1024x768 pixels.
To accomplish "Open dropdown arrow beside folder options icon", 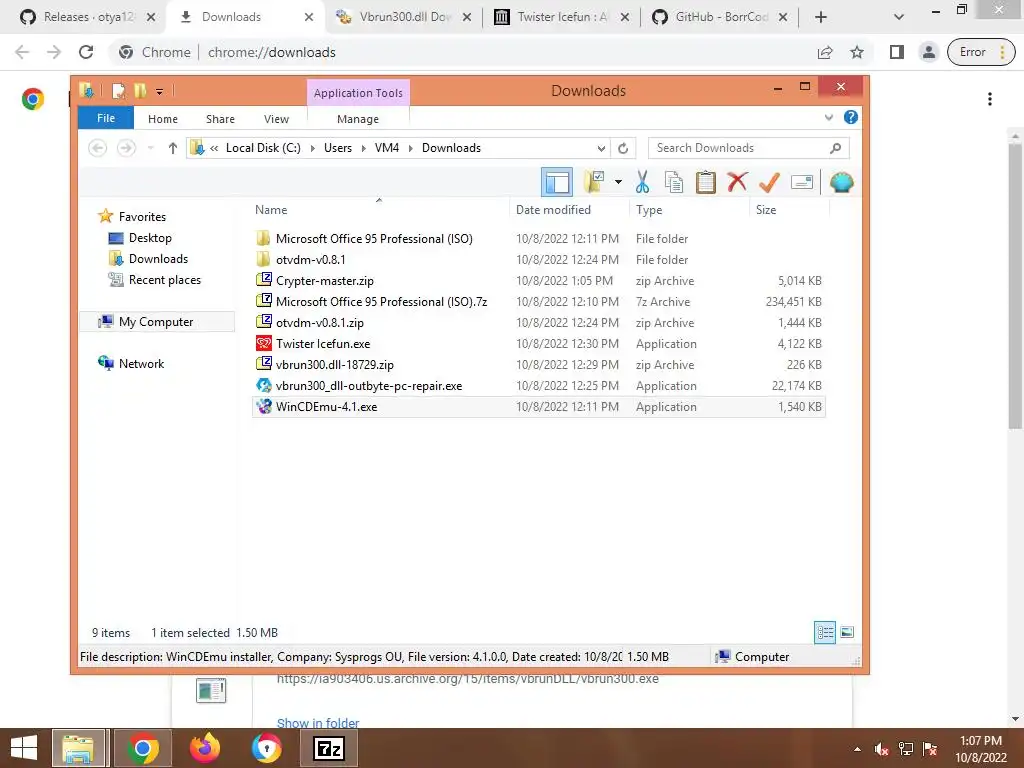I will (618, 182).
